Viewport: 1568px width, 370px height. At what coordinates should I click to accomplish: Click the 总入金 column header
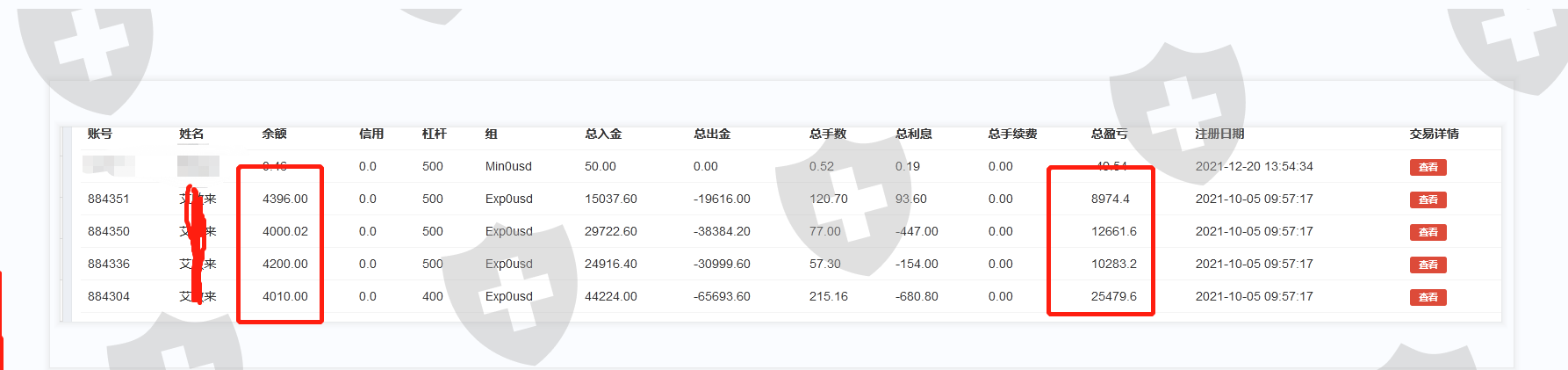pyautogui.click(x=603, y=134)
